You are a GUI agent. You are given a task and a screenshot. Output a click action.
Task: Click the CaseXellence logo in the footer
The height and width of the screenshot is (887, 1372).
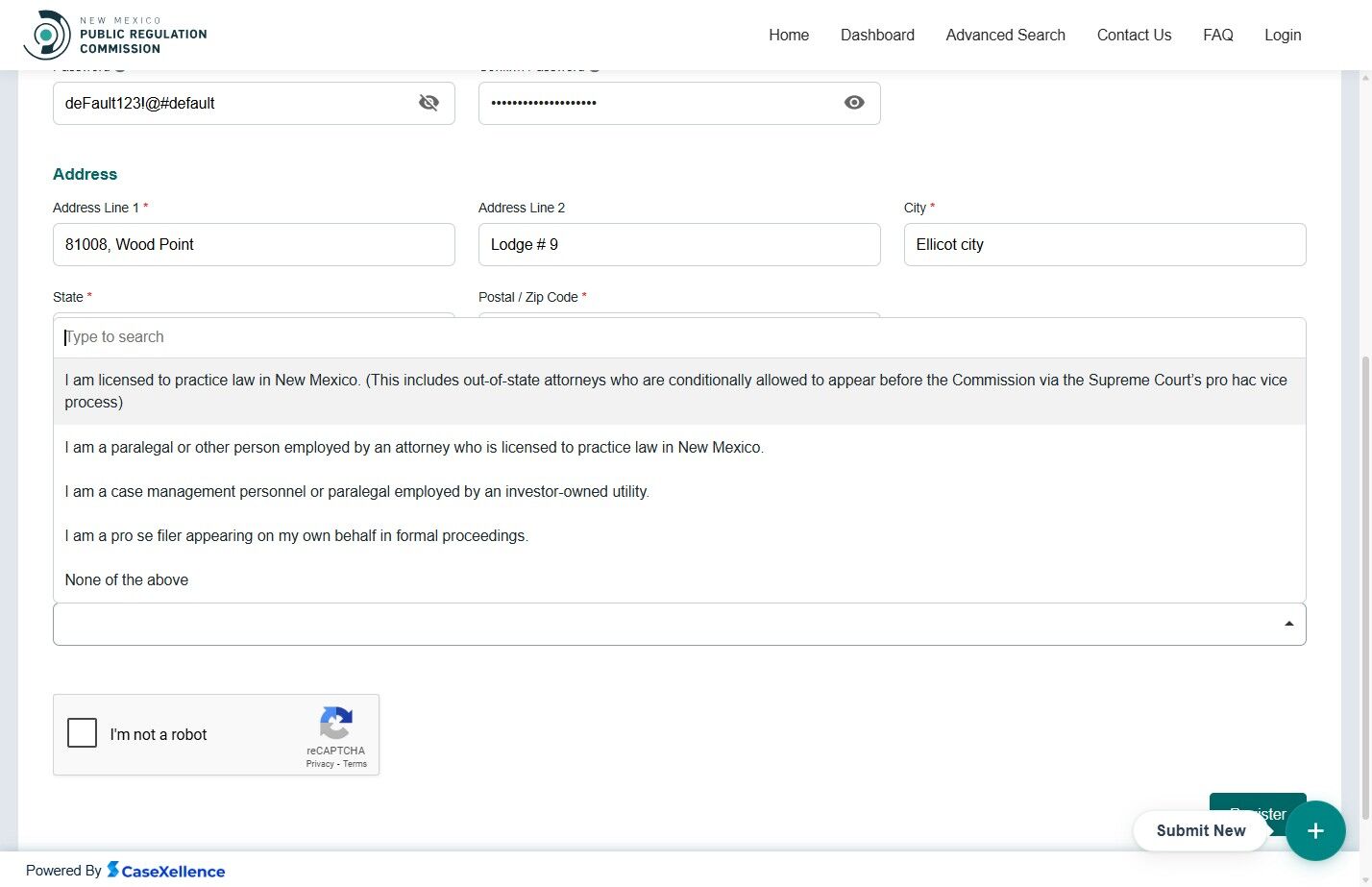point(166,870)
